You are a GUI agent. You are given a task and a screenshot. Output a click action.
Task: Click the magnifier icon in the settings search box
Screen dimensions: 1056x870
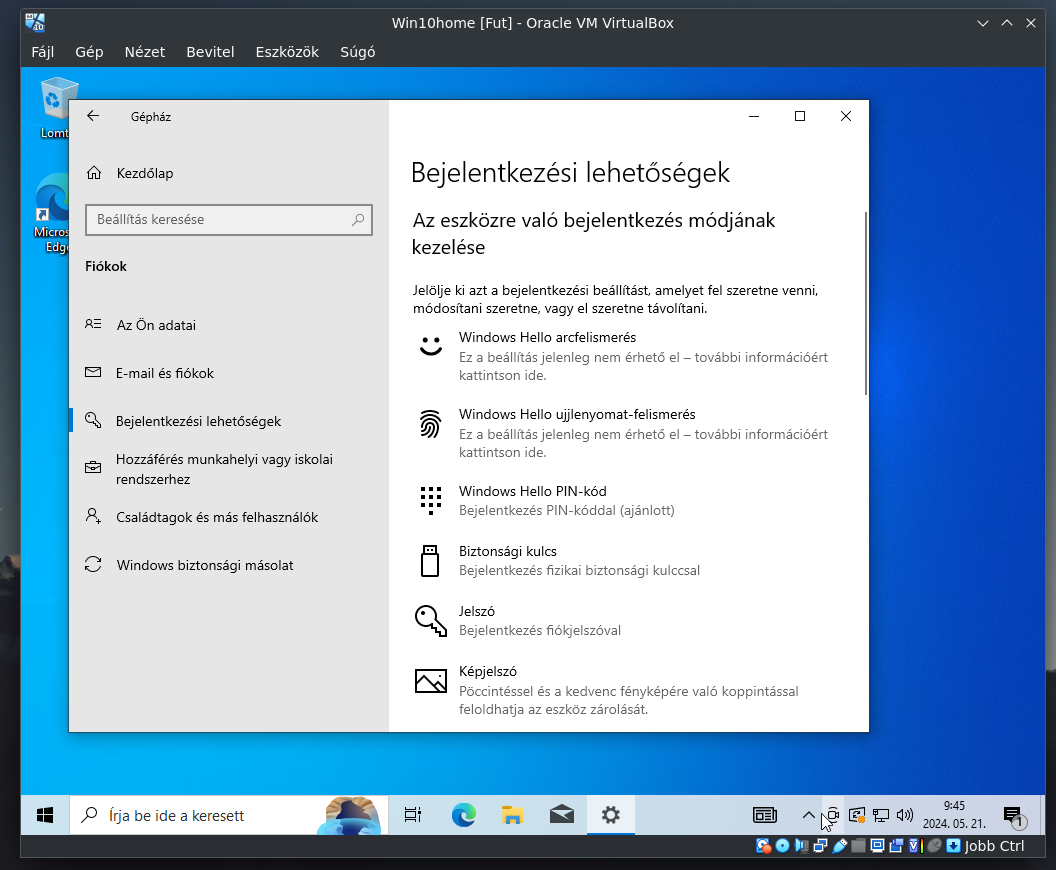pyautogui.click(x=358, y=220)
